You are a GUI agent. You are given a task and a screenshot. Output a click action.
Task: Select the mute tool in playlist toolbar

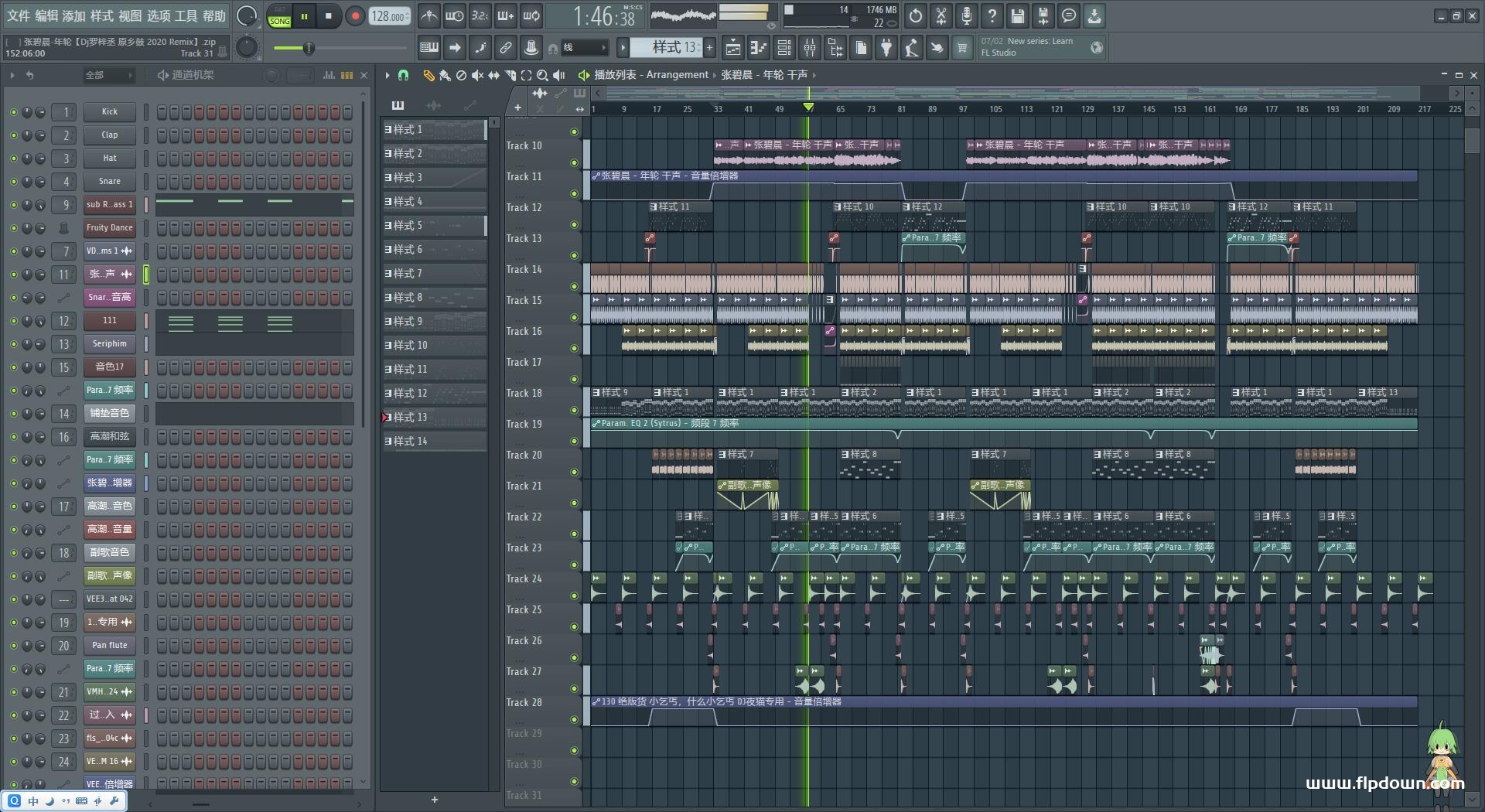click(477, 75)
